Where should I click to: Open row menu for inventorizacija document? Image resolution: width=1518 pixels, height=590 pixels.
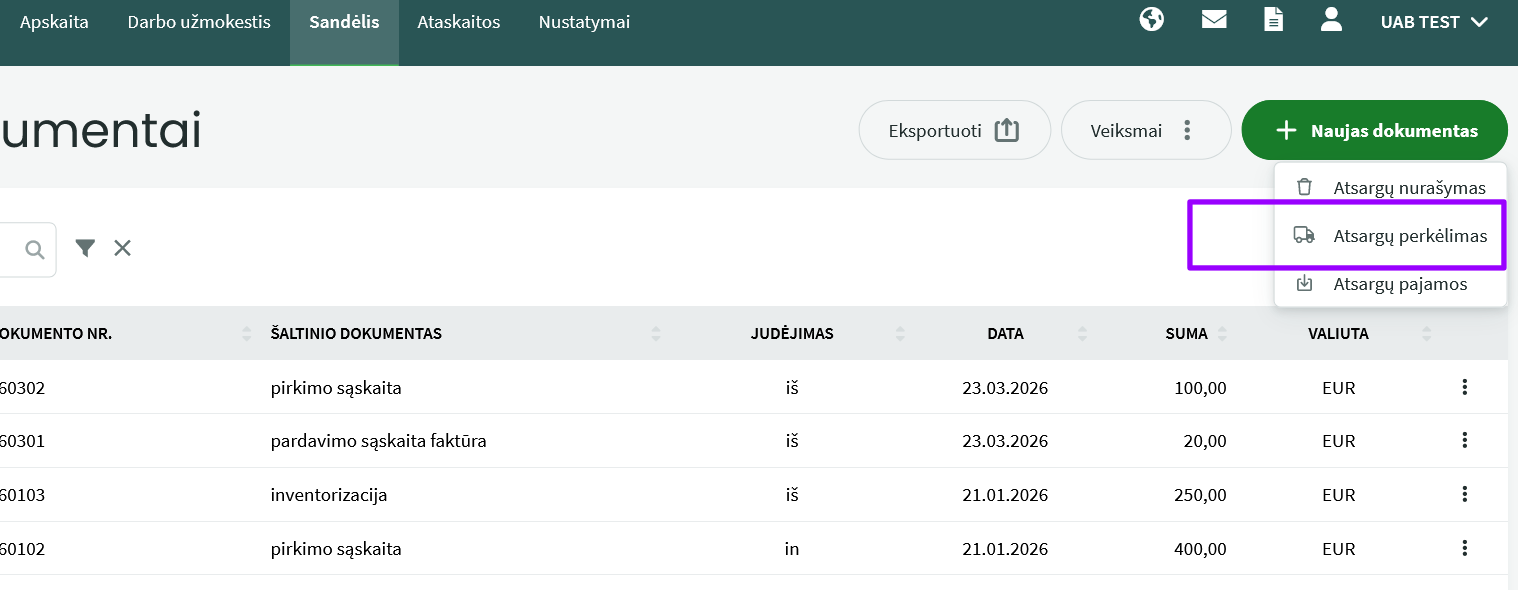1464,494
